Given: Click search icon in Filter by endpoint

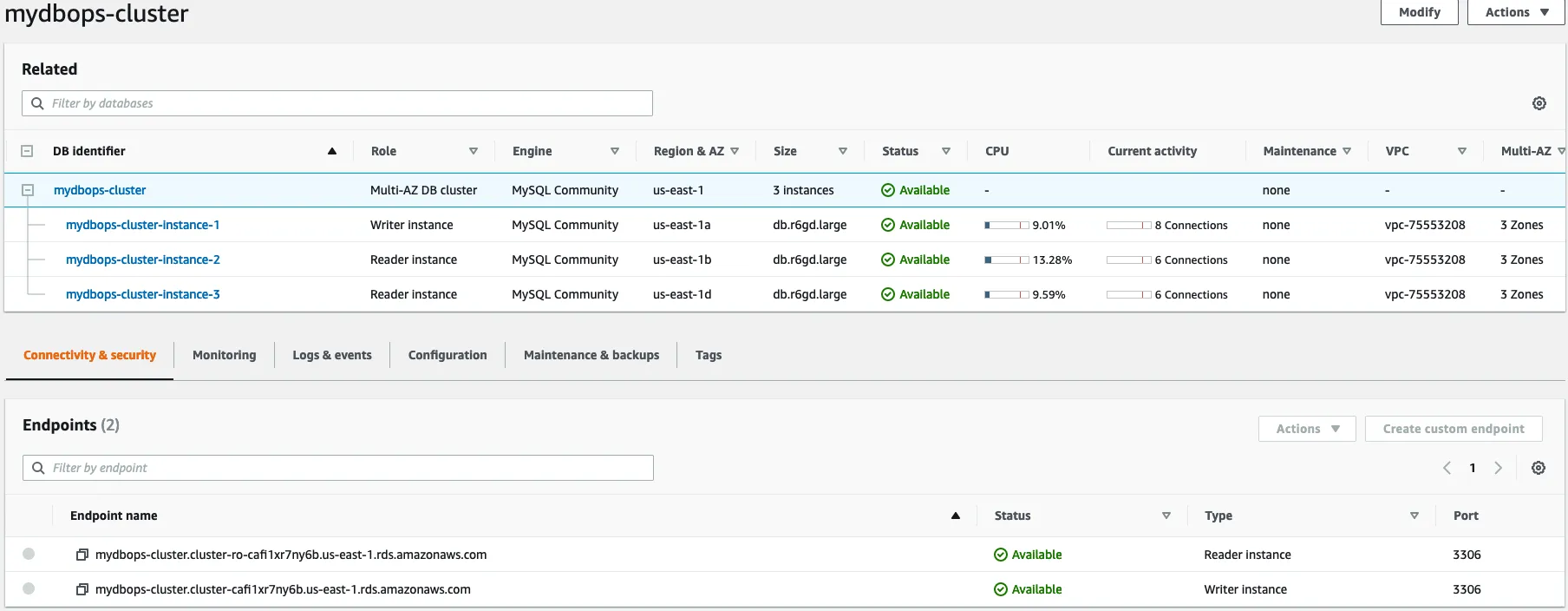Looking at the screenshot, I should 38,468.
